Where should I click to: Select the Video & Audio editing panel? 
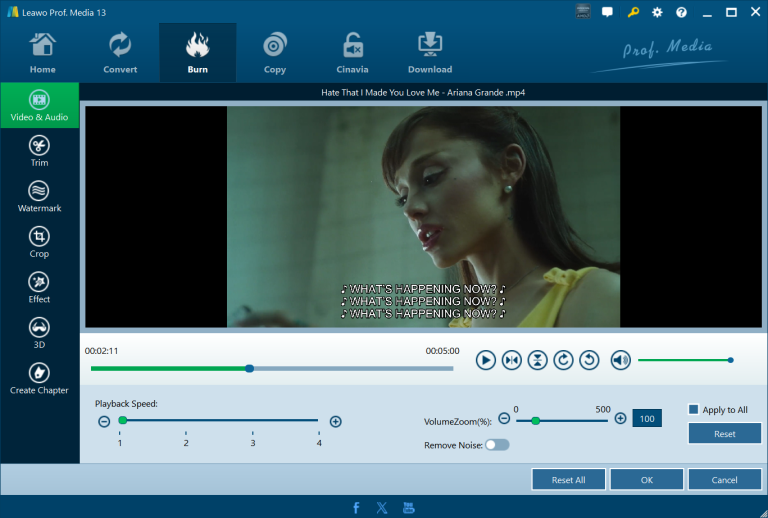39,105
